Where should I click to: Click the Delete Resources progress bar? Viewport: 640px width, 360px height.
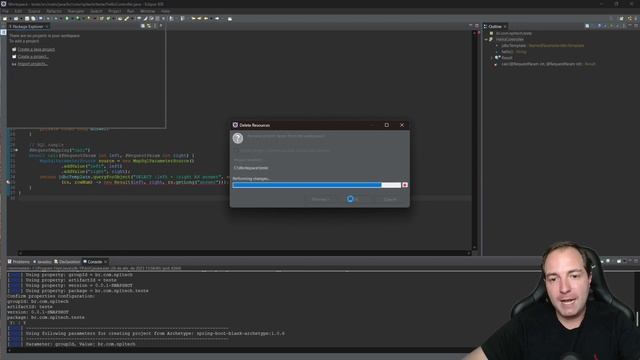point(317,185)
